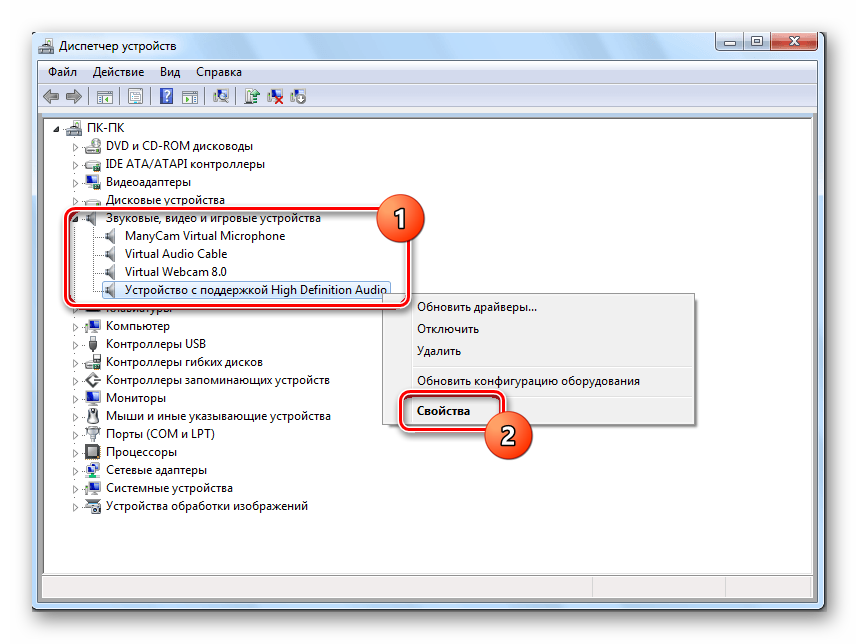859x644 pixels.
Task: Click the Back arrow in the toolbar
Action: pyautogui.click(x=51, y=97)
